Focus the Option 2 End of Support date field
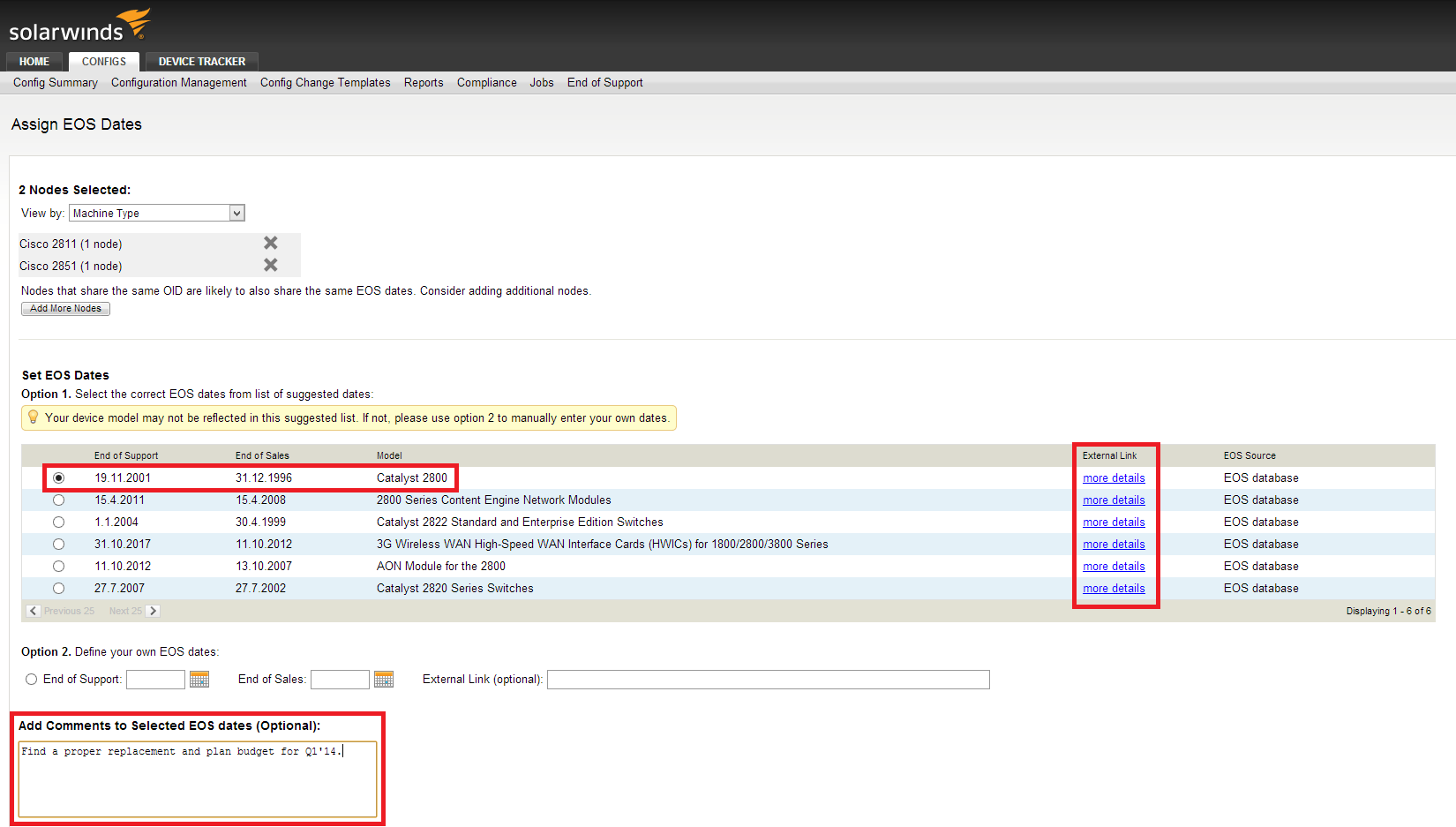The width and height of the screenshot is (1456, 827). (x=155, y=679)
